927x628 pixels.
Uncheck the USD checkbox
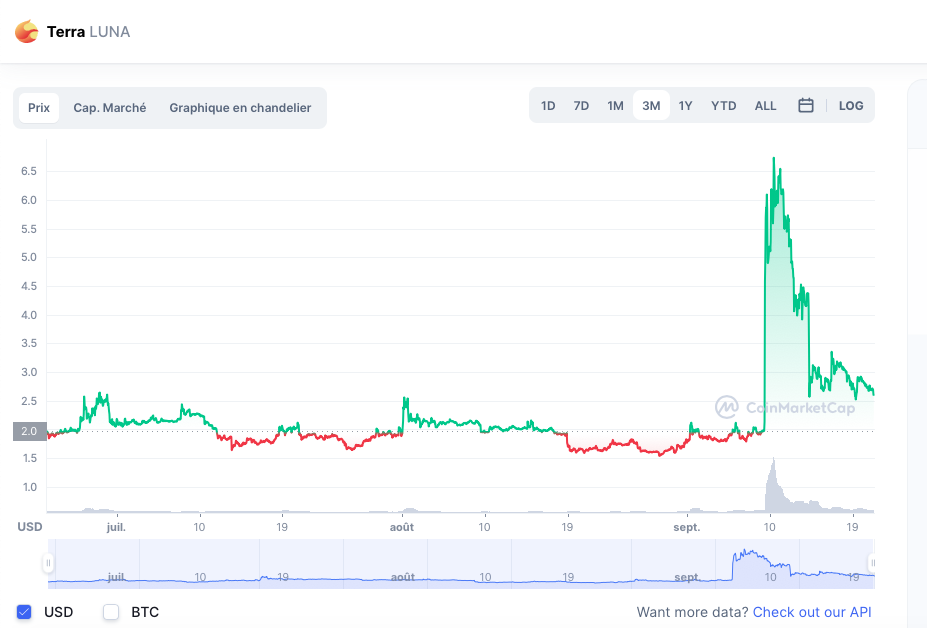pyautogui.click(x=24, y=612)
